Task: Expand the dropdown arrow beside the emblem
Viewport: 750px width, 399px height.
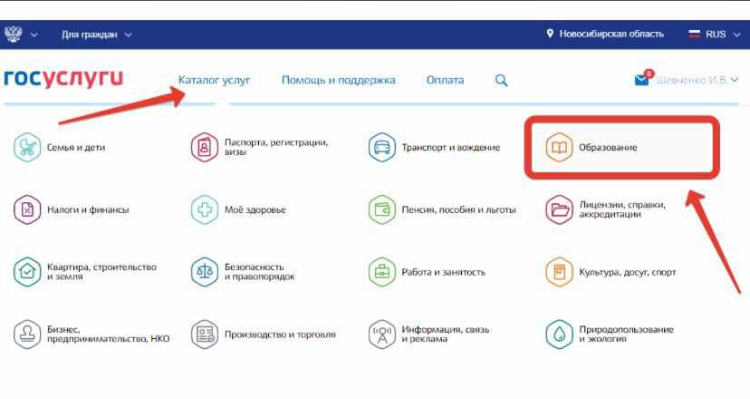Action: click(x=34, y=34)
